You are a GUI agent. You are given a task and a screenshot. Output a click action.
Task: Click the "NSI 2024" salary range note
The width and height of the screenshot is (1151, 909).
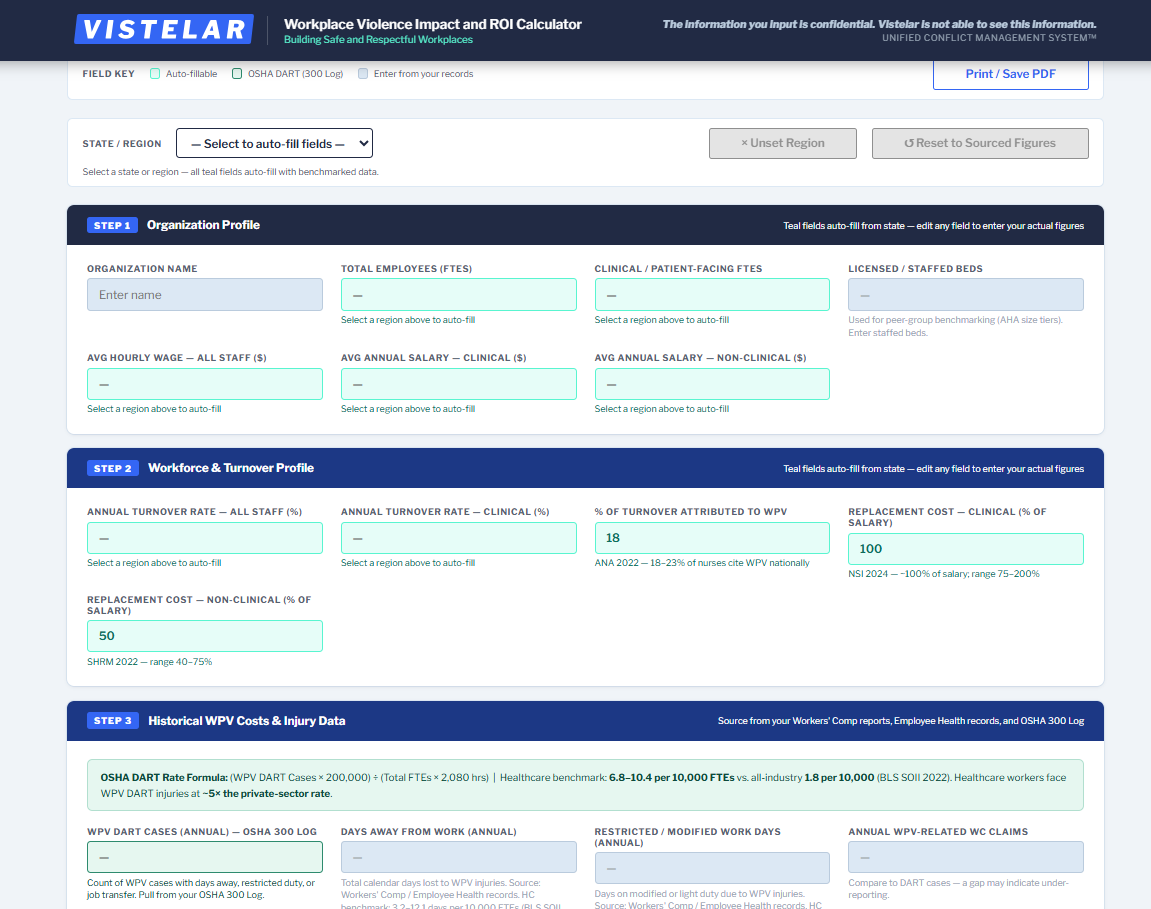tap(944, 574)
